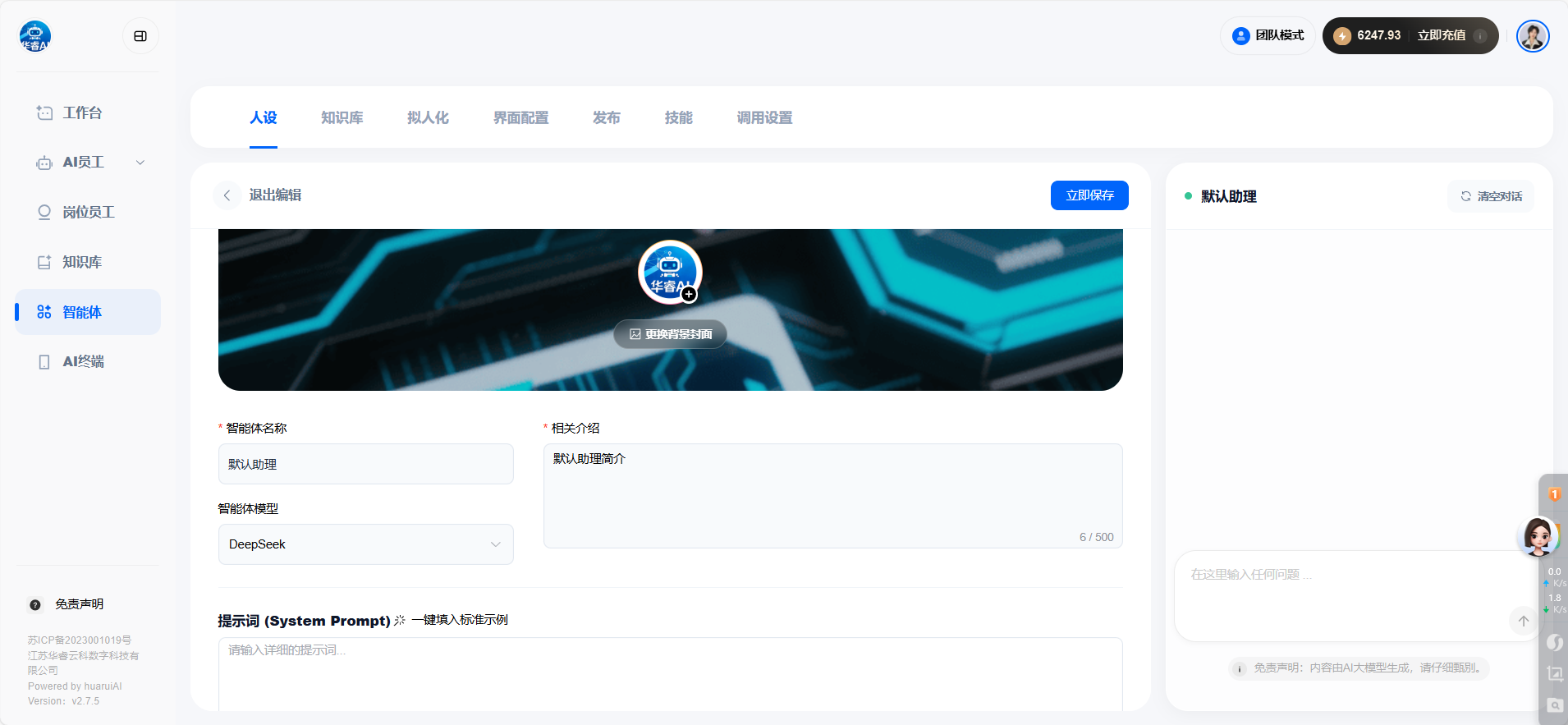Image resolution: width=1568 pixels, height=725 pixels.
Task: Click the send arrow in chat box
Action: (x=1523, y=621)
